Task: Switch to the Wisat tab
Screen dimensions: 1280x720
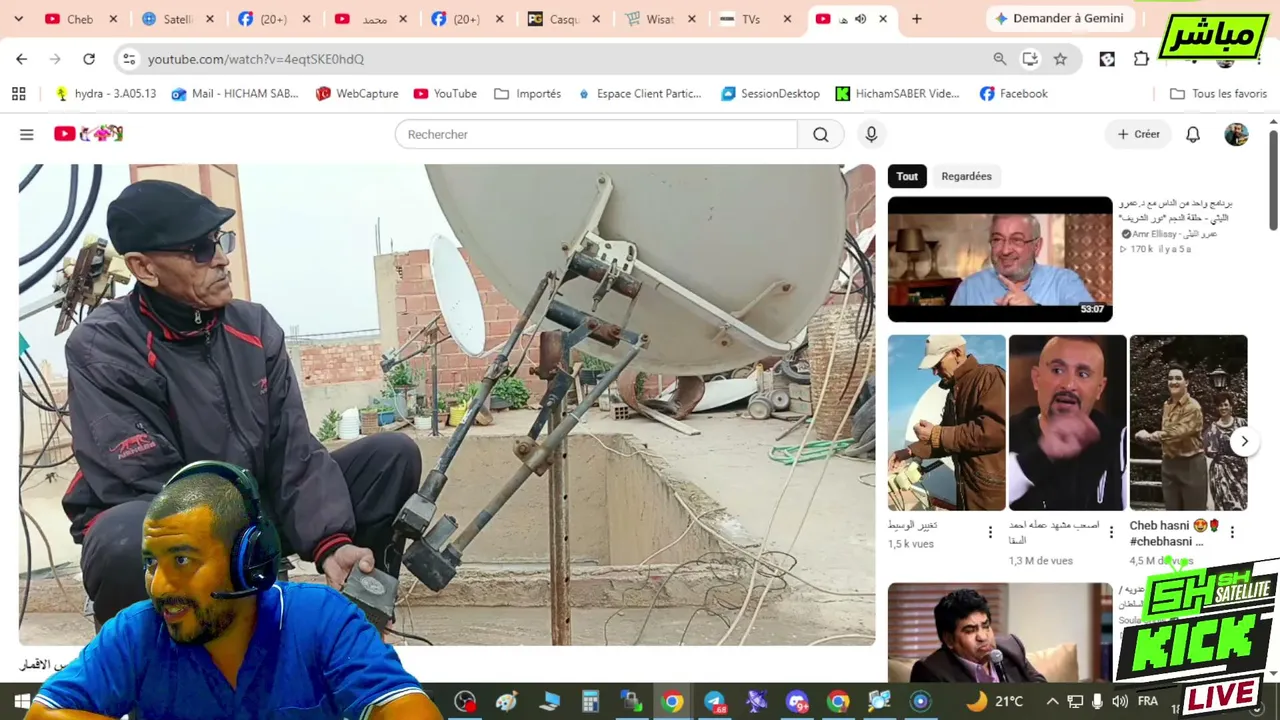Action: [x=660, y=19]
